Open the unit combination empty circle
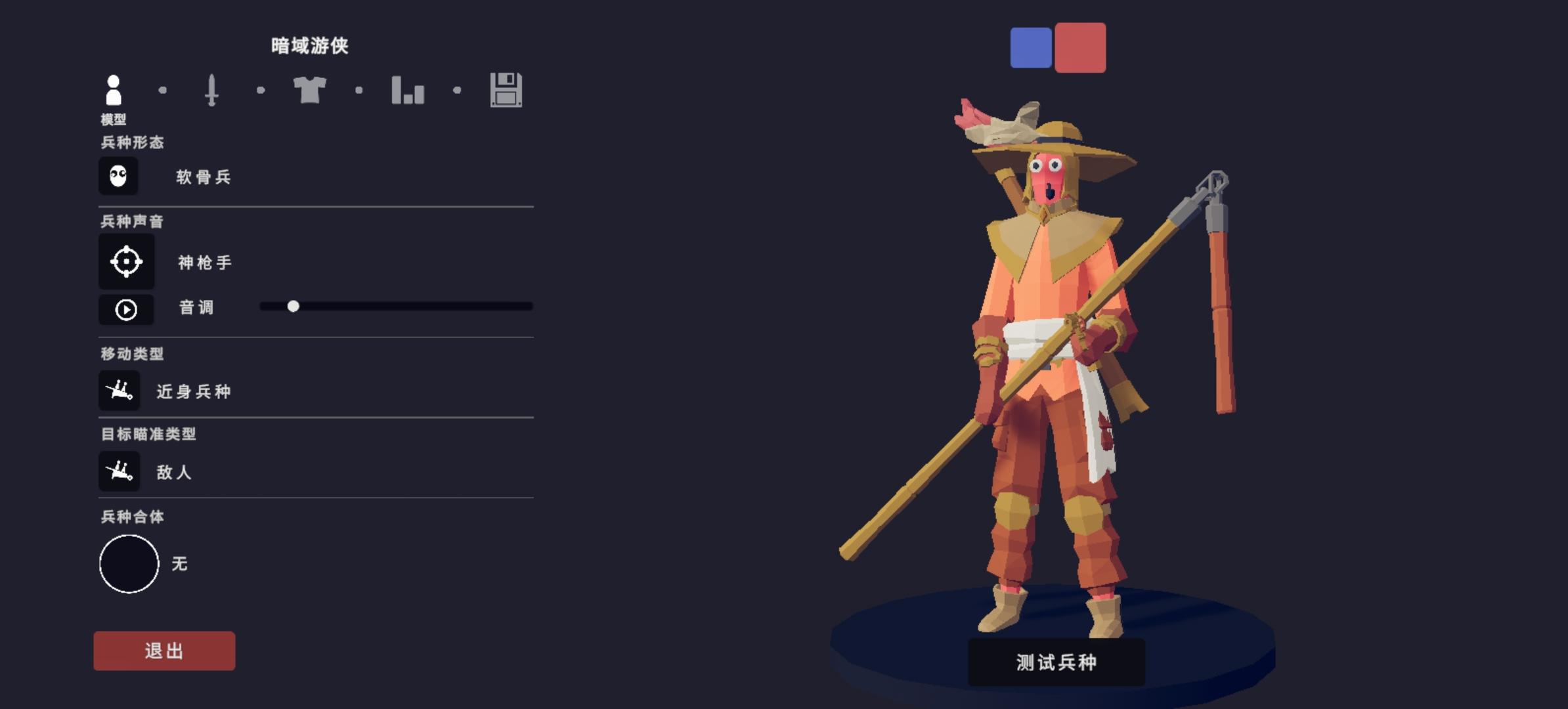1568x709 pixels. click(129, 564)
